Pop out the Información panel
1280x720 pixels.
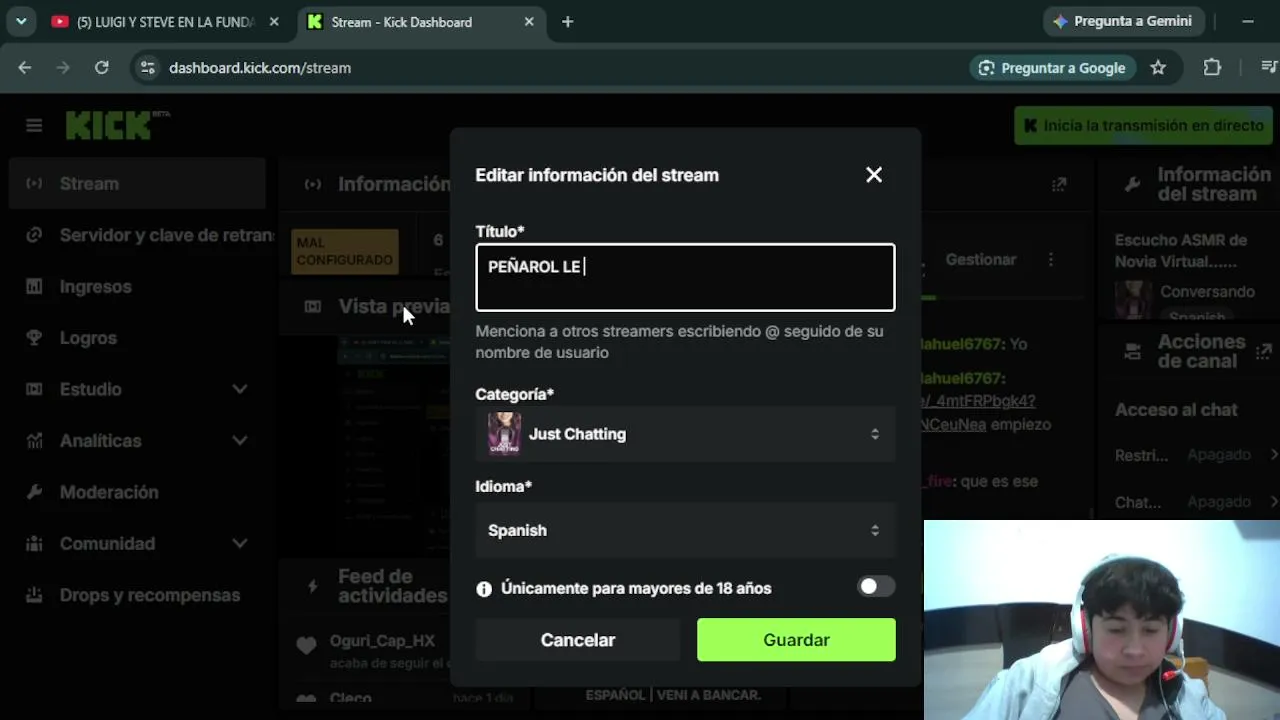(x=1059, y=184)
